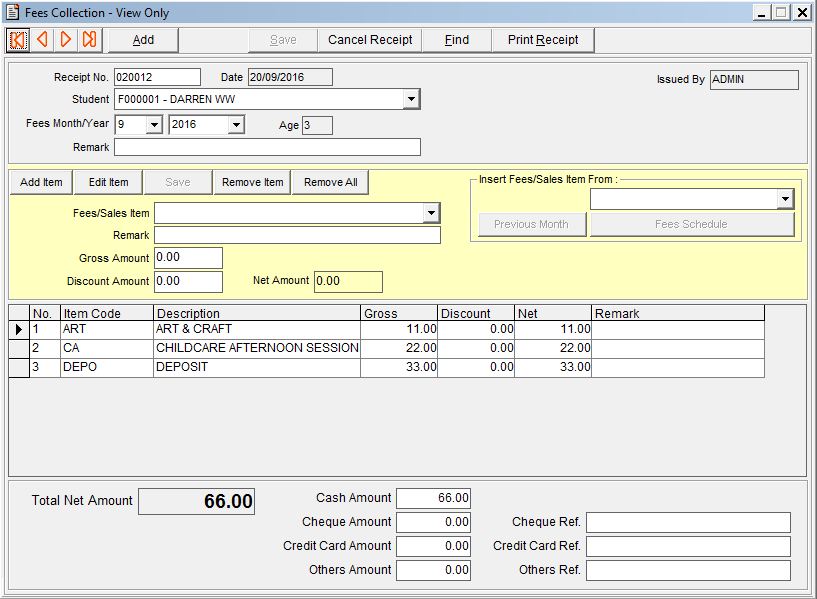This screenshot has height=599, width=817.
Task: Click the Discount Amount field
Action: tap(188, 282)
